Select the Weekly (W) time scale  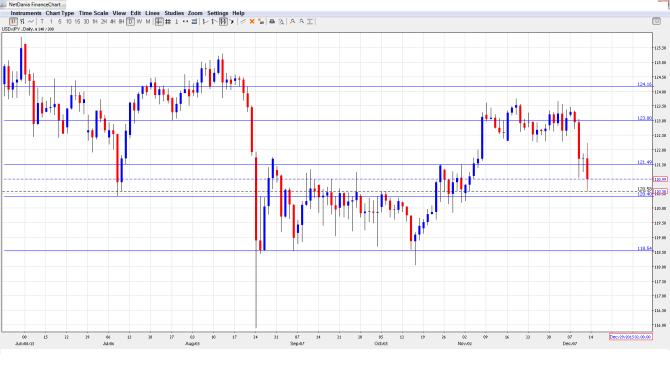pos(139,21)
